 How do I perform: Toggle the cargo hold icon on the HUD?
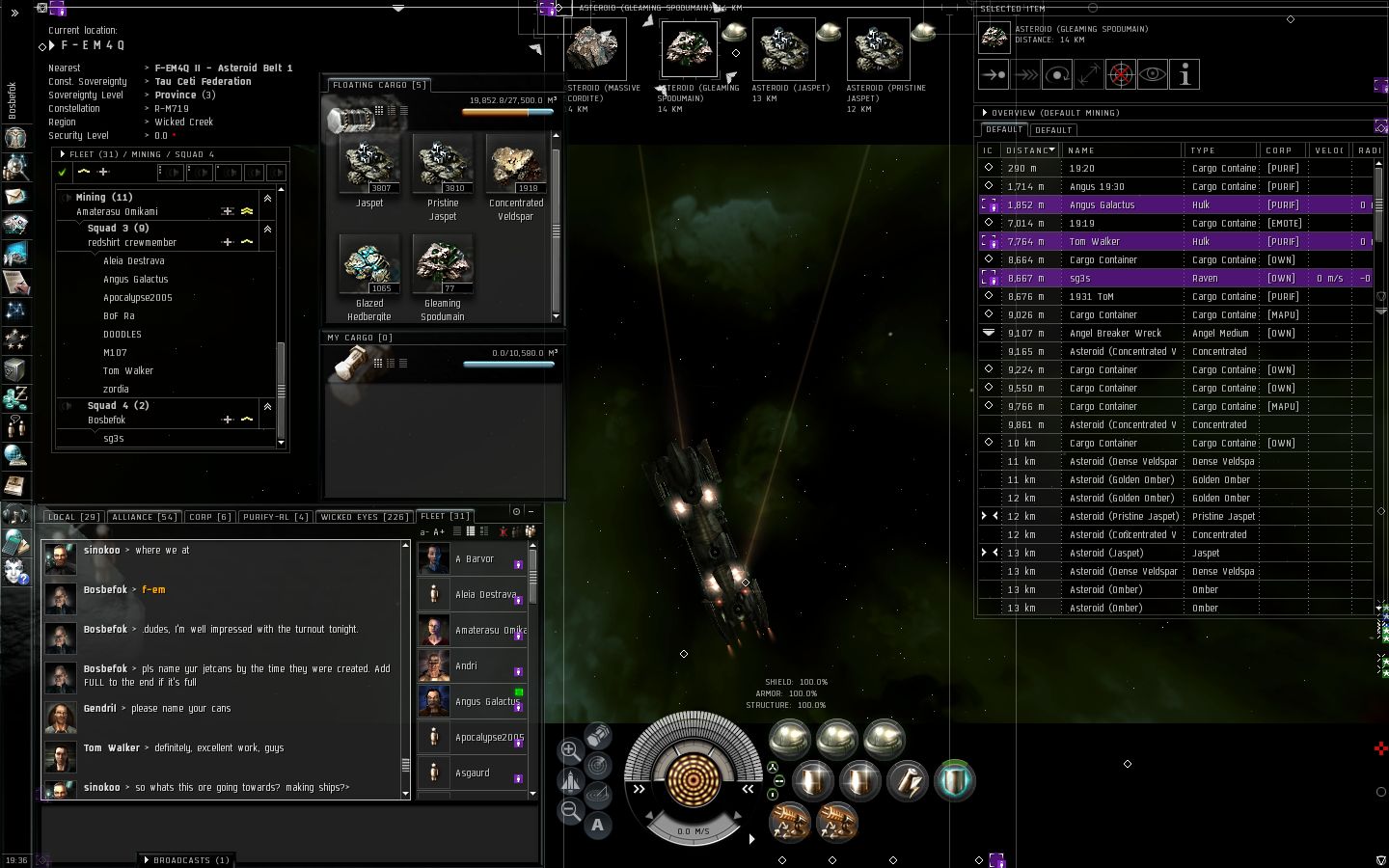point(598,737)
